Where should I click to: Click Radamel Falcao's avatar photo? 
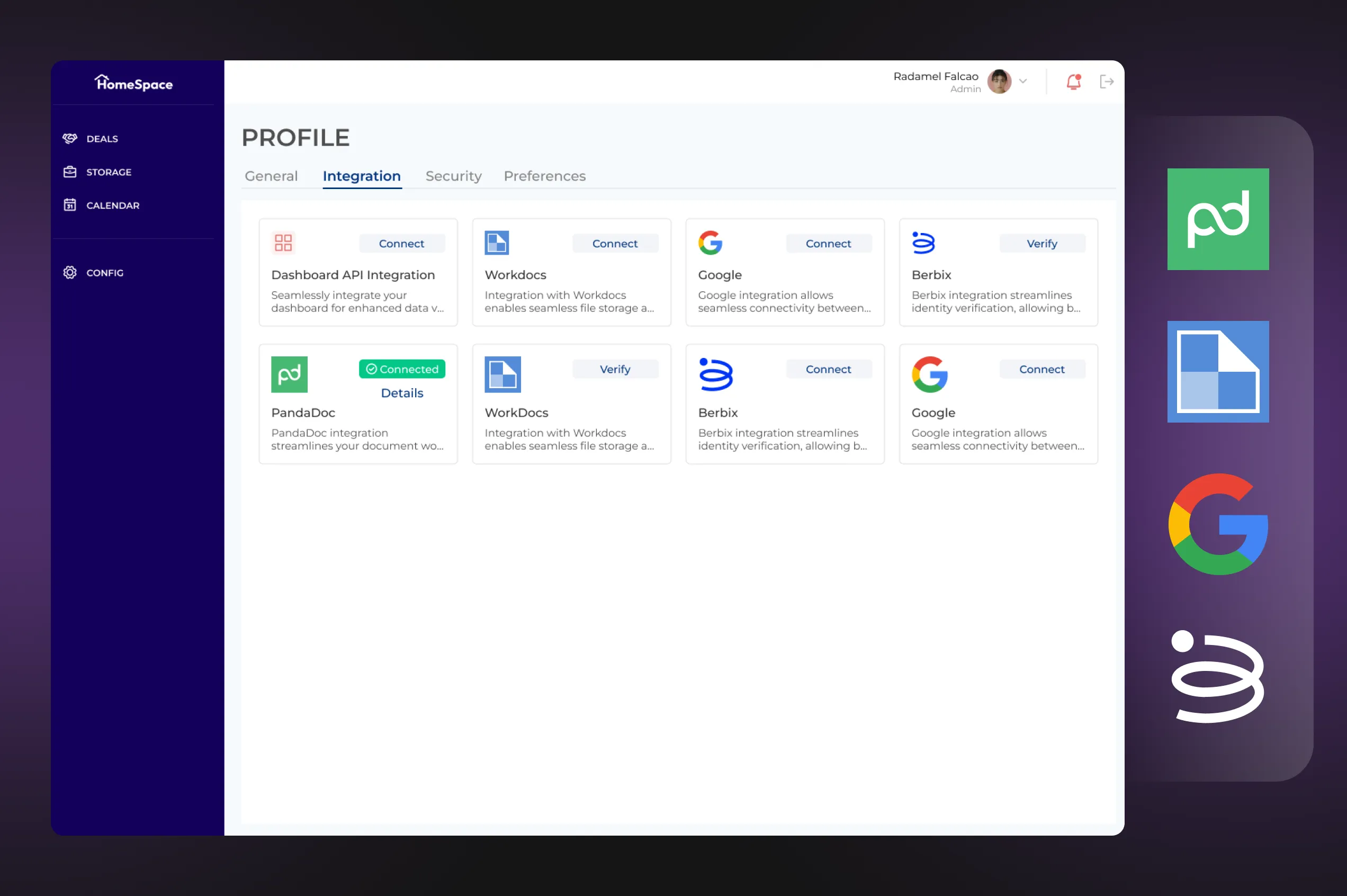[x=999, y=82]
